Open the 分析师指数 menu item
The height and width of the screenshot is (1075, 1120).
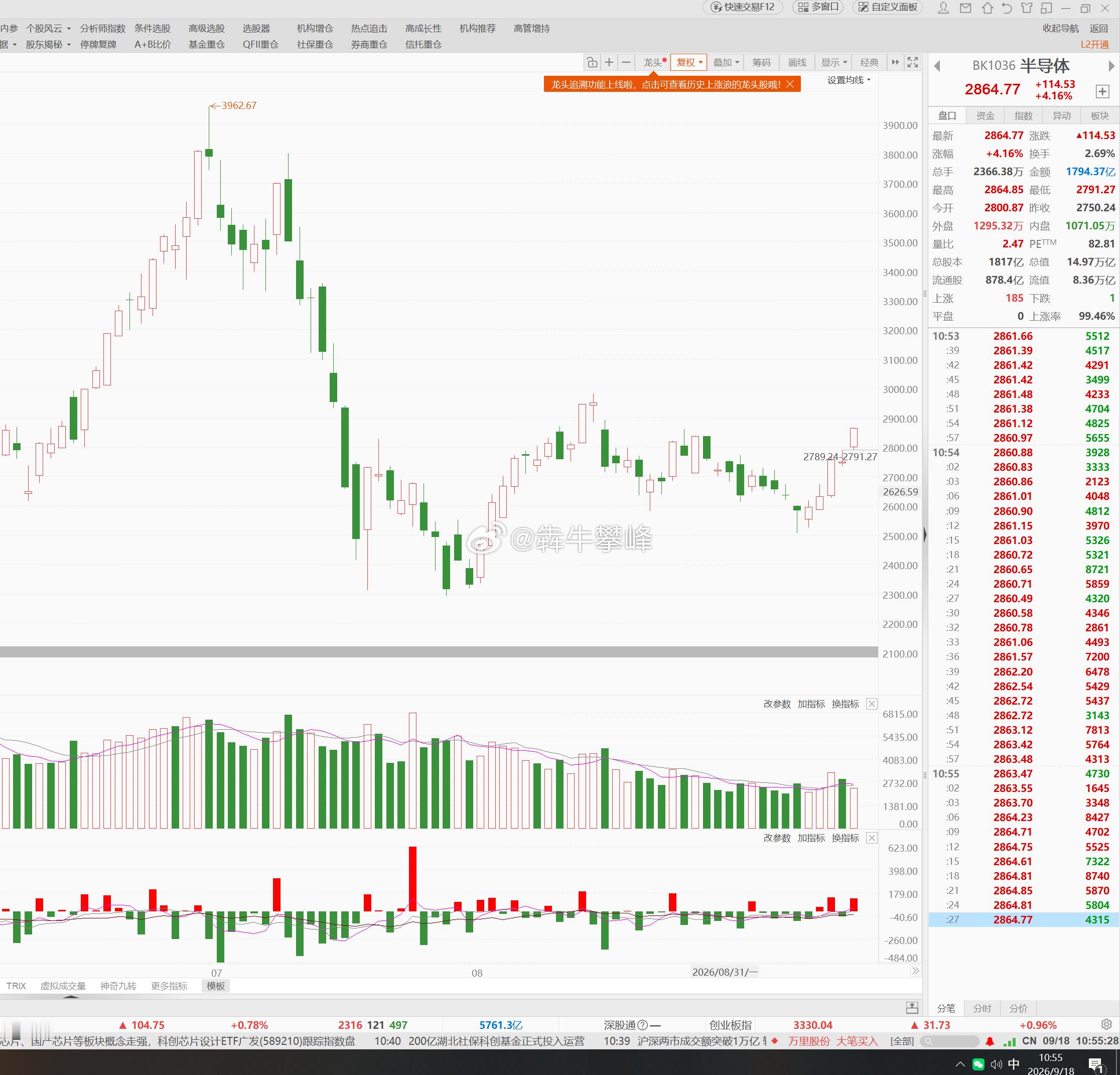103,29
